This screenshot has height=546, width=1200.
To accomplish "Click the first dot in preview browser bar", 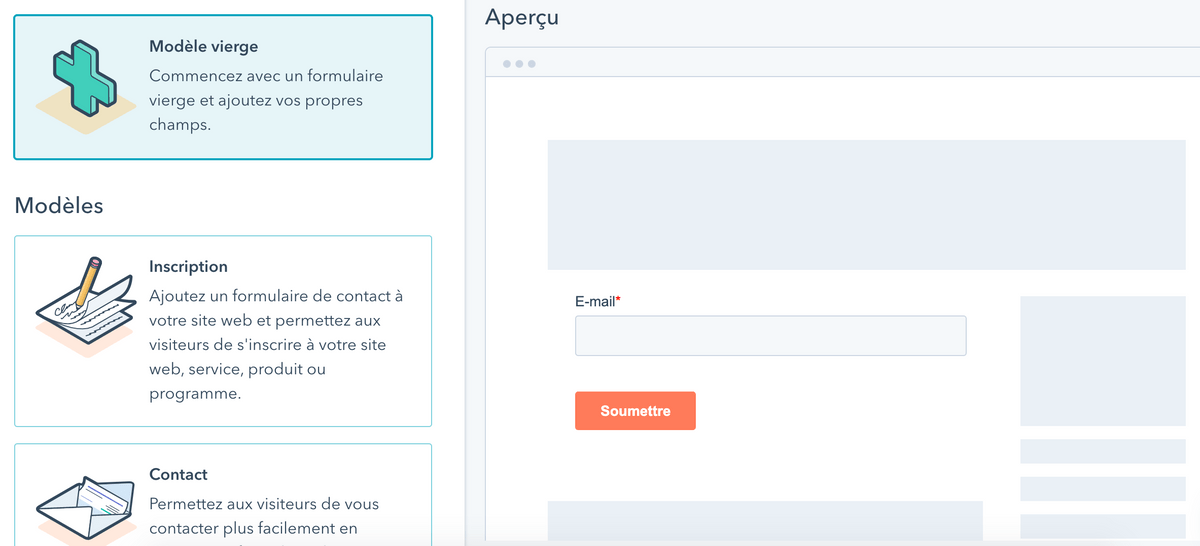I will click(x=507, y=64).
